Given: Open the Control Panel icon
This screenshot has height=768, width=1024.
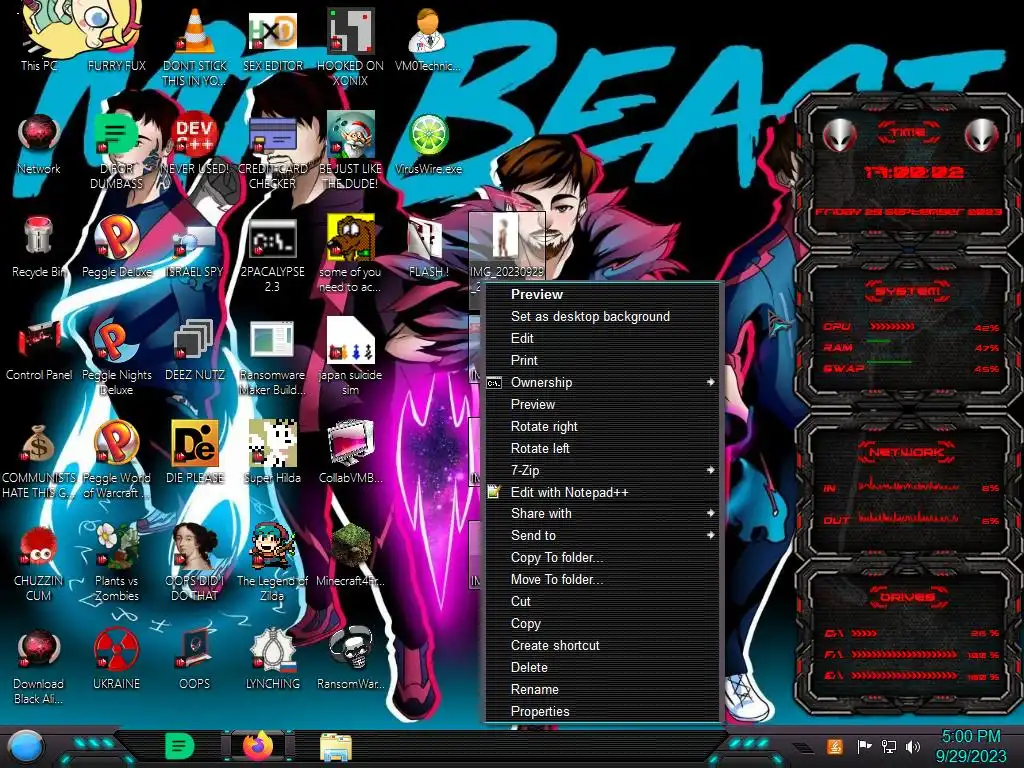Looking at the screenshot, I should [x=39, y=351].
